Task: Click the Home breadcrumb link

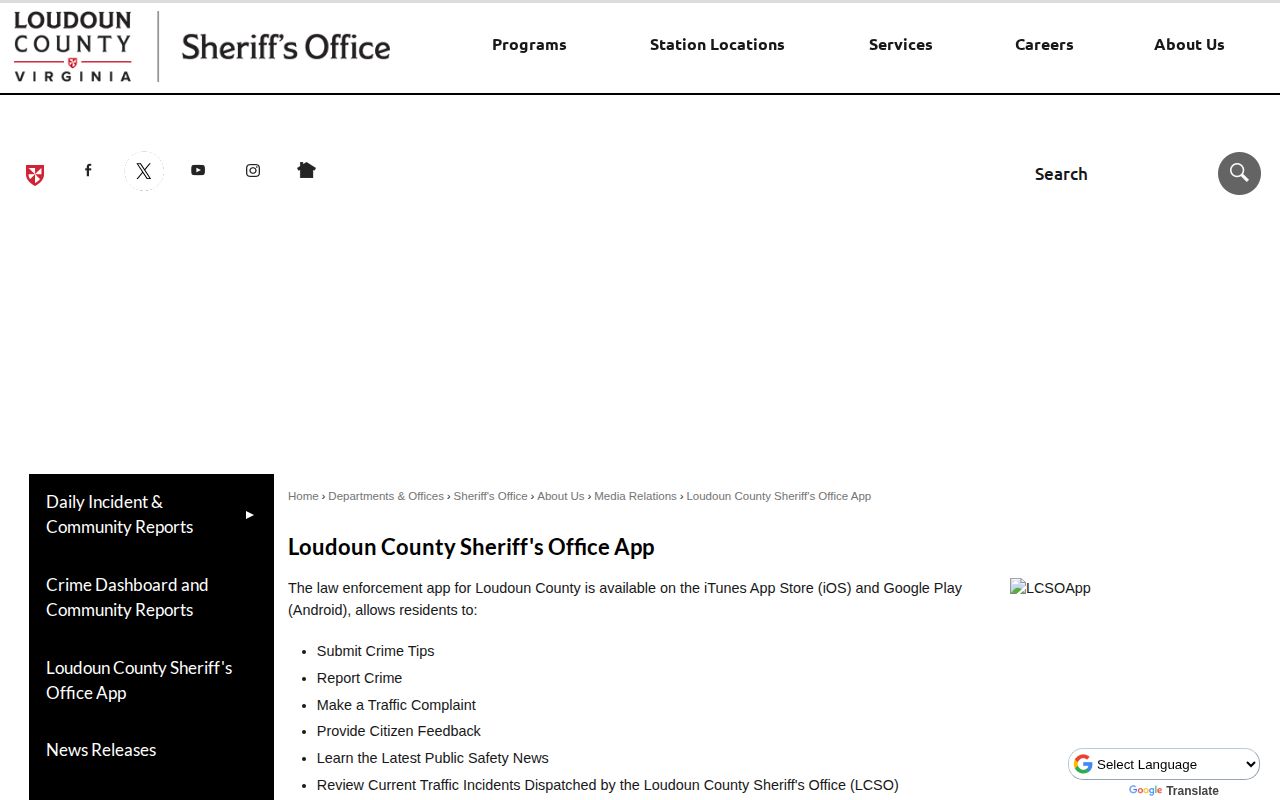Action: (303, 496)
